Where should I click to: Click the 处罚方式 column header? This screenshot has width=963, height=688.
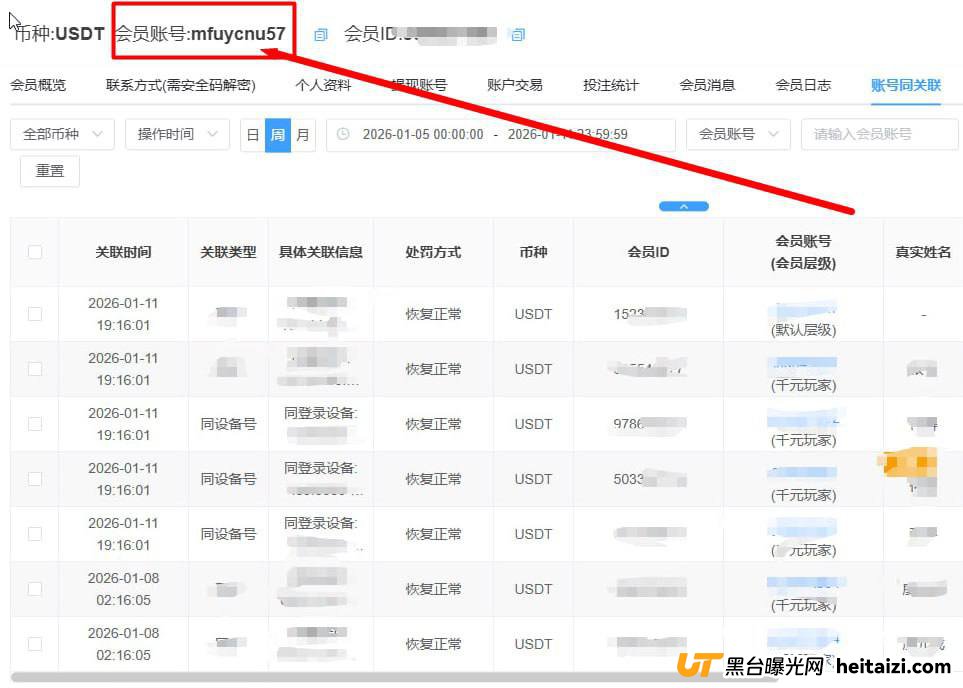click(x=433, y=252)
